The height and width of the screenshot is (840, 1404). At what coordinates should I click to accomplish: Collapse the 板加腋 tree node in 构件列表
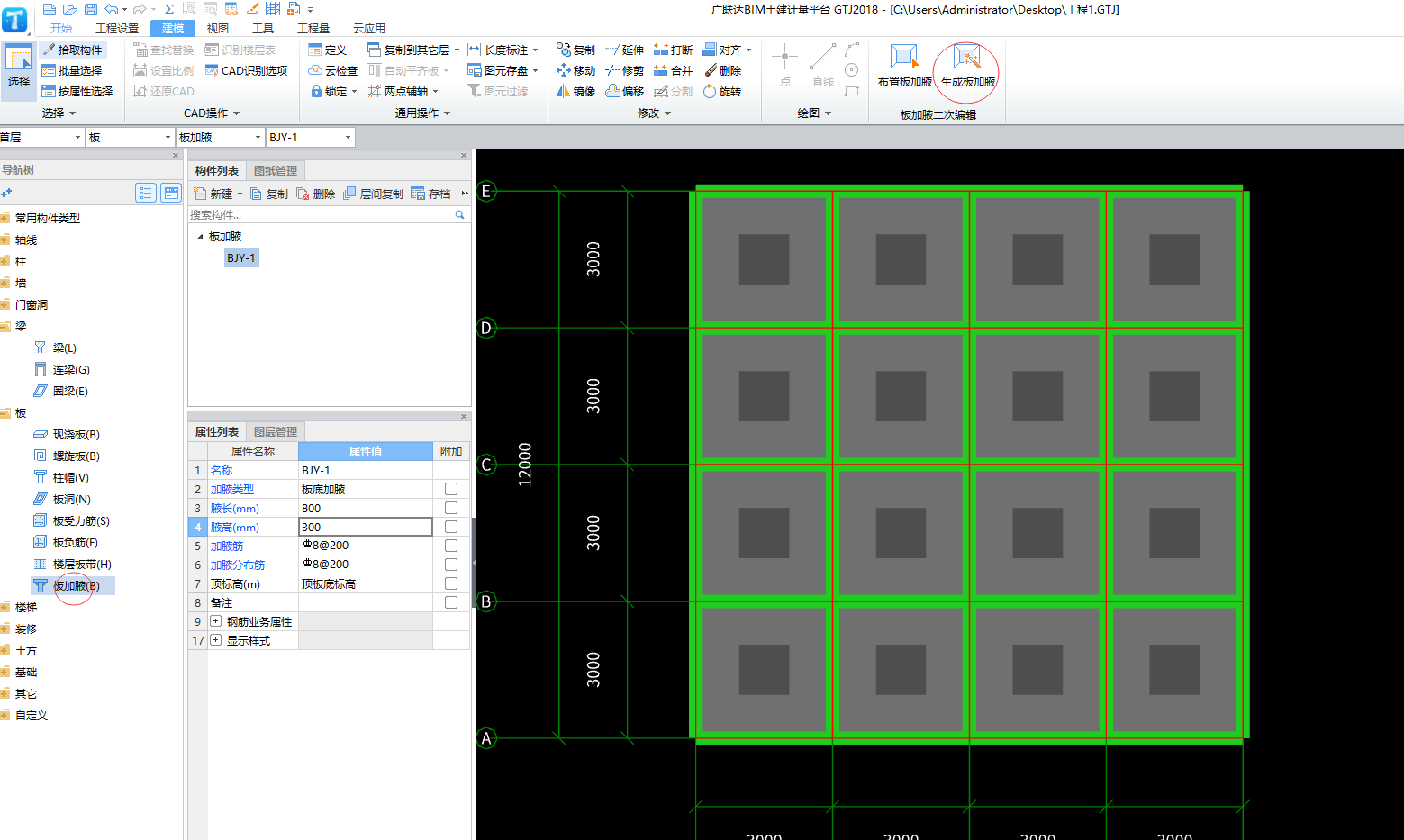pyautogui.click(x=200, y=237)
